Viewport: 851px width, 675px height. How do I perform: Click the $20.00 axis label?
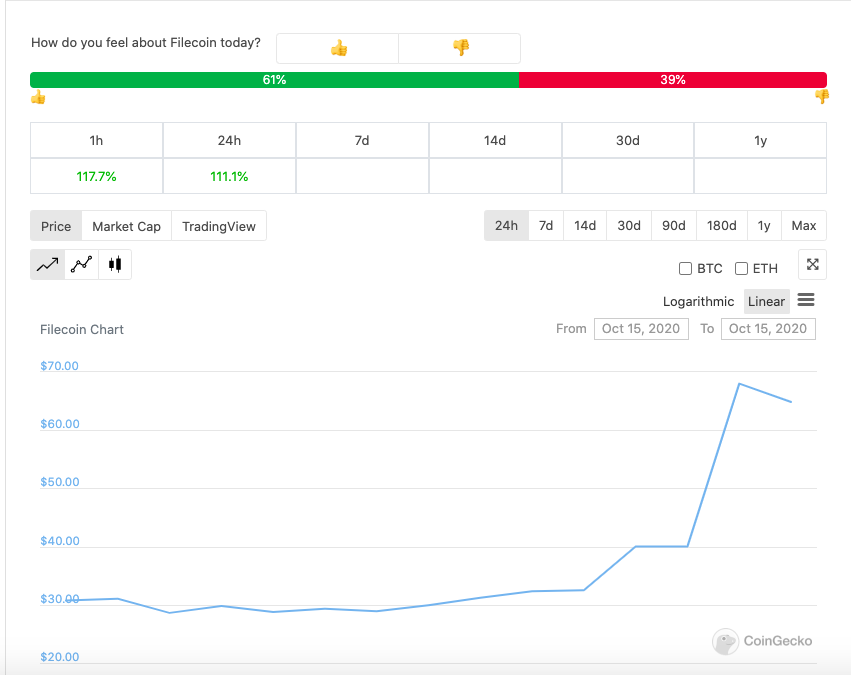point(60,657)
